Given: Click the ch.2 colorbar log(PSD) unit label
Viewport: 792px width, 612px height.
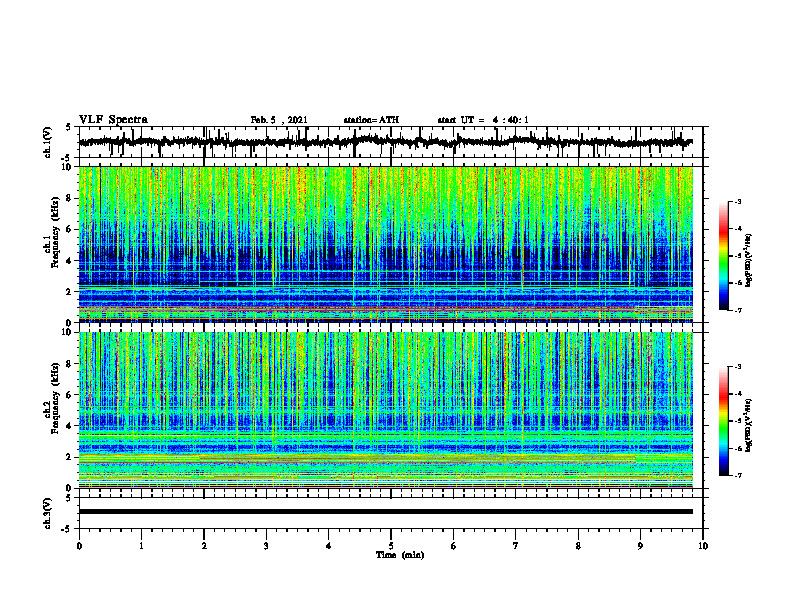Looking at the screenshot, I should [x=749, y=425].
